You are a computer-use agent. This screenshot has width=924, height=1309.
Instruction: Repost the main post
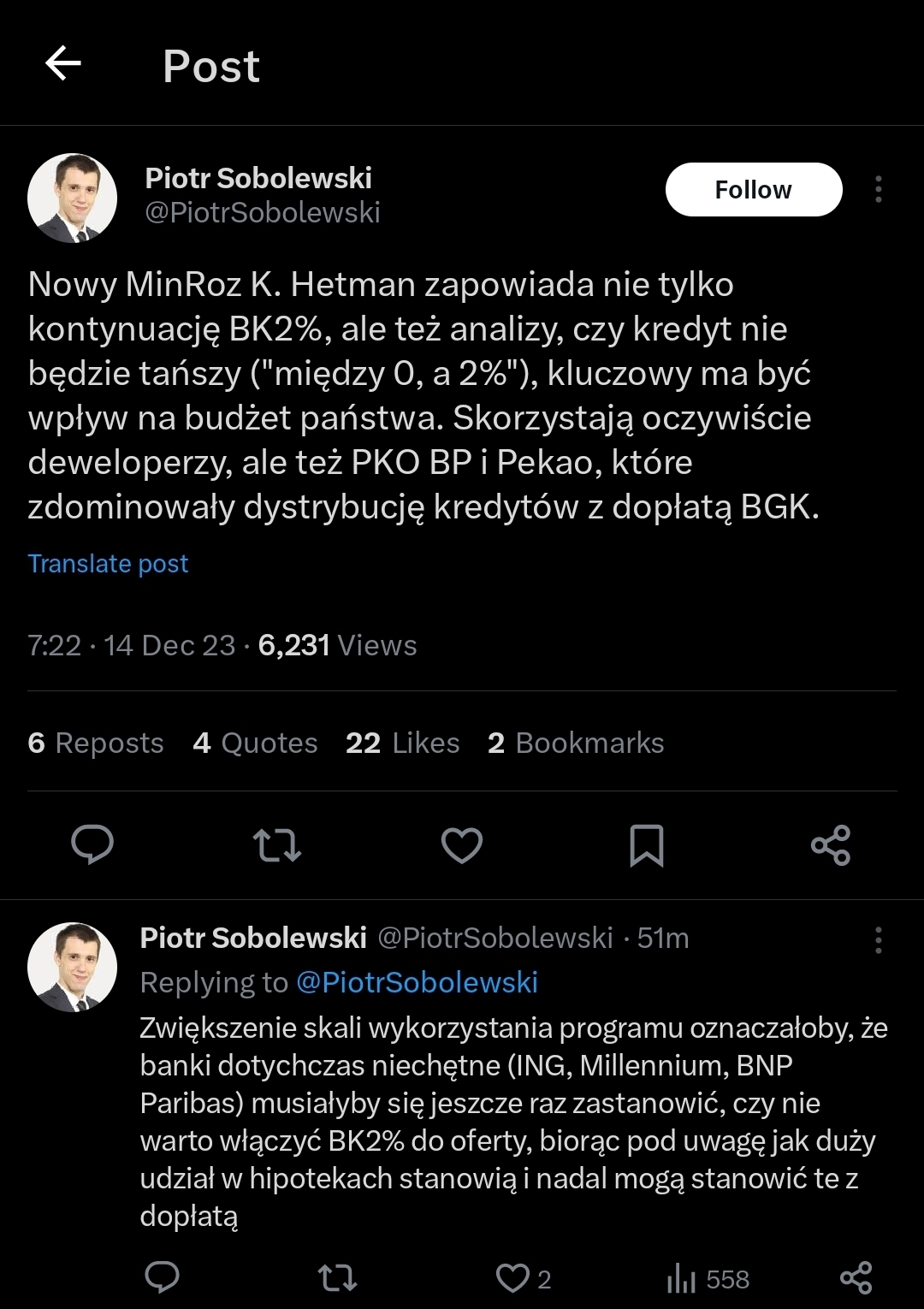pyautogui.click(x=277, y=845)
